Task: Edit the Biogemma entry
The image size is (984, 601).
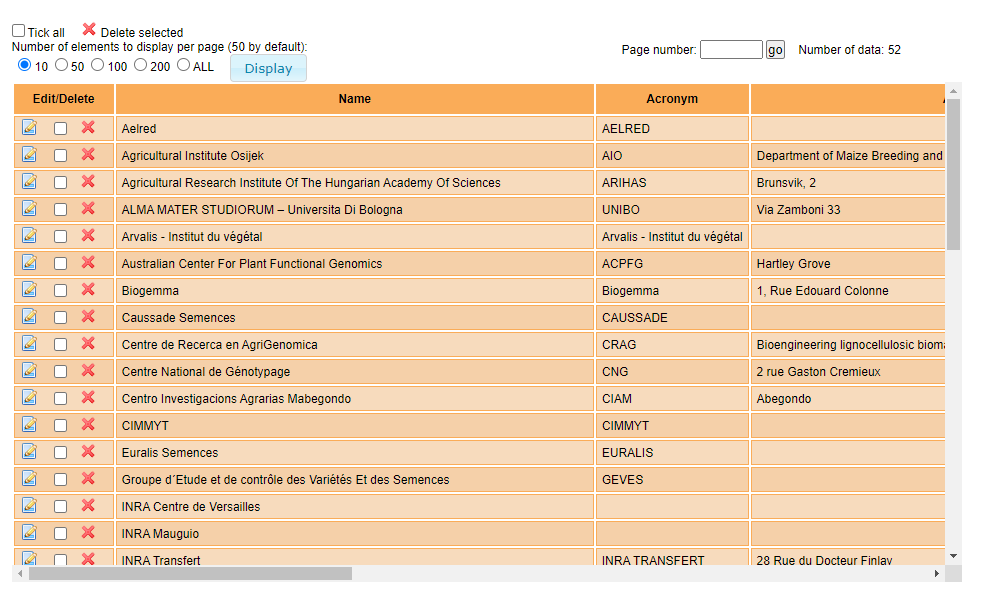Action: pyautogui.click(x=29, y=289)
